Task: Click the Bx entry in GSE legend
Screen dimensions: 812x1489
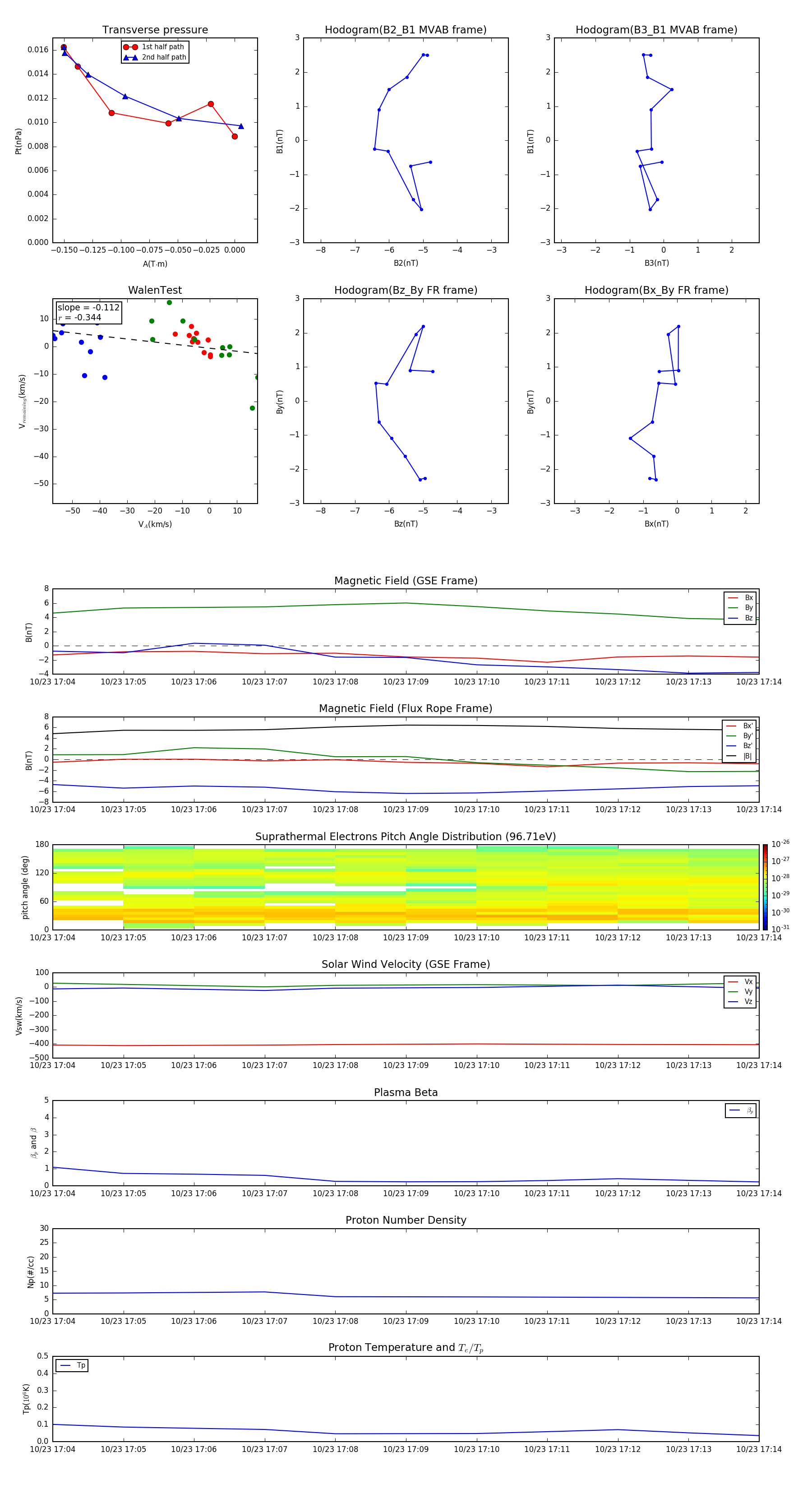Action: [x=740, y=598]
